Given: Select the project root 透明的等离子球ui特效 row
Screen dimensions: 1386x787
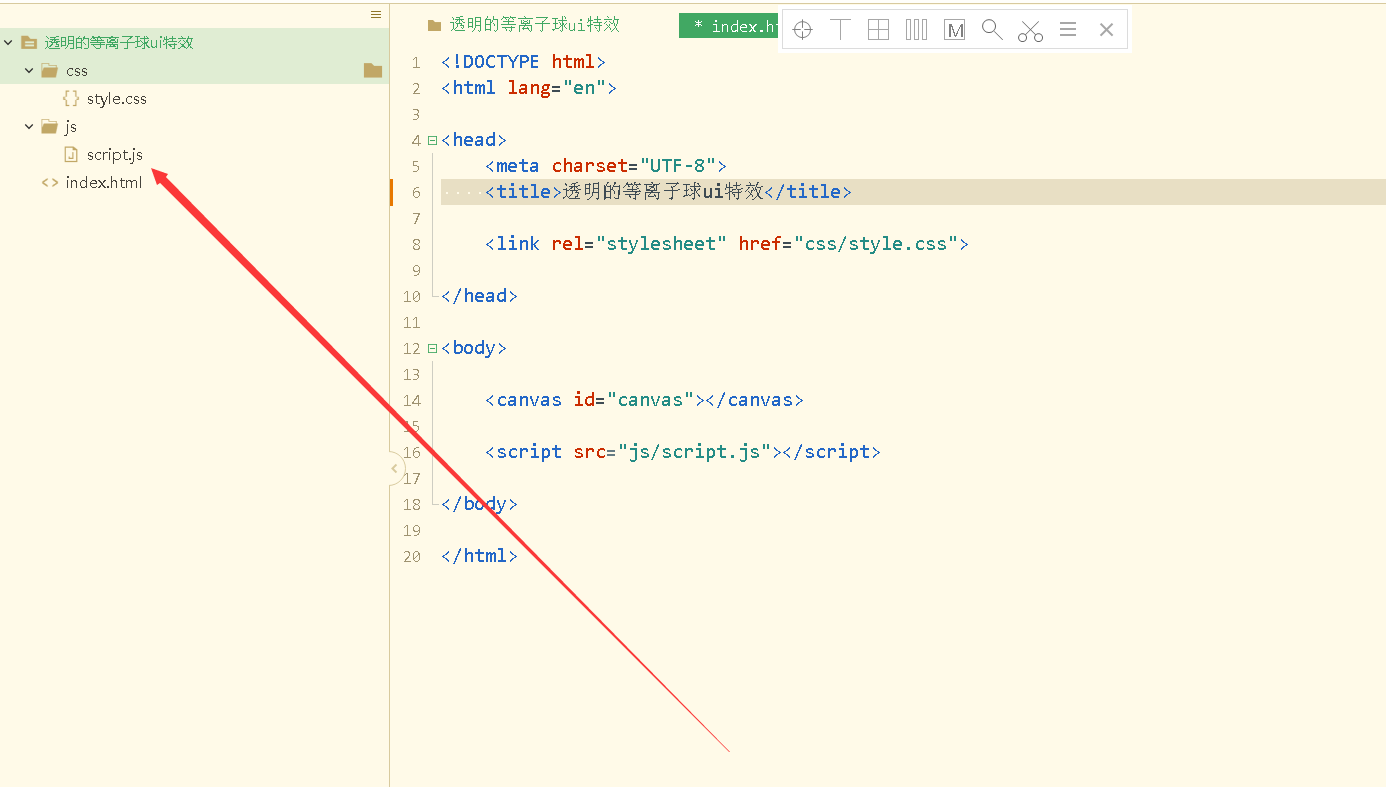Looking at the screenshot, I should point(194,43).
